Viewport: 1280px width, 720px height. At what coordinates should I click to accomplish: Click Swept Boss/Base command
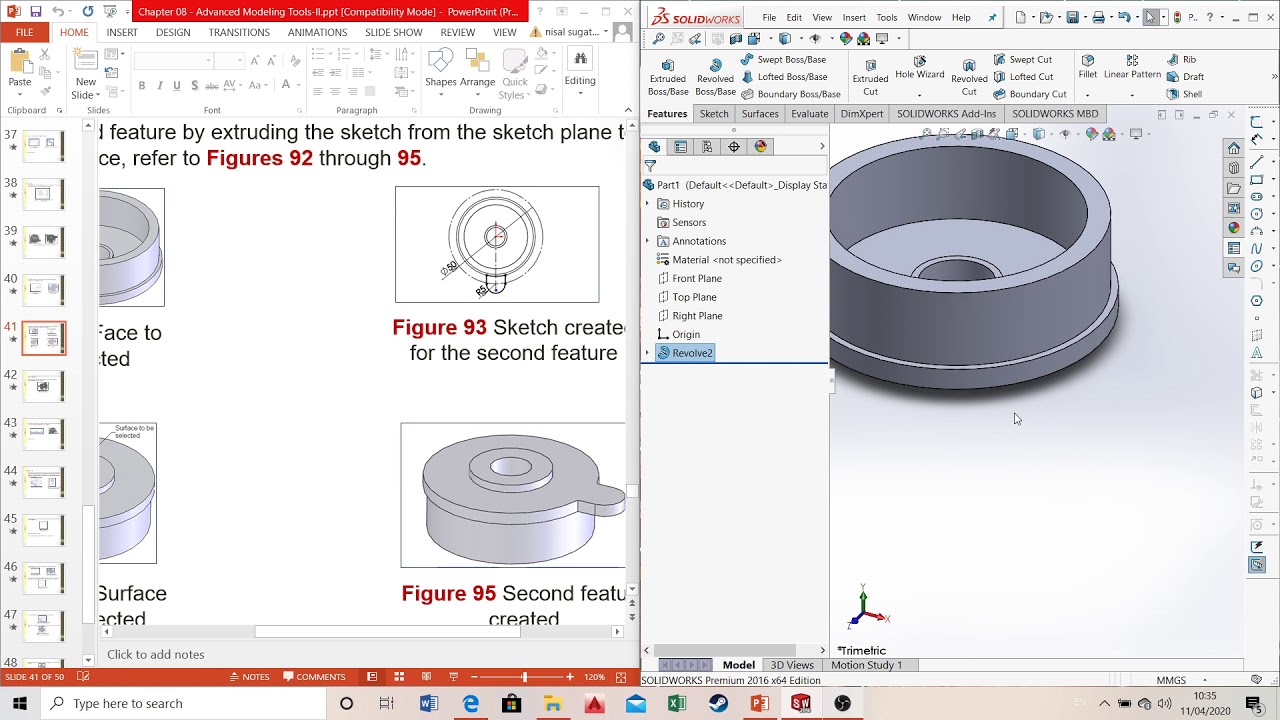click(782, 60)
